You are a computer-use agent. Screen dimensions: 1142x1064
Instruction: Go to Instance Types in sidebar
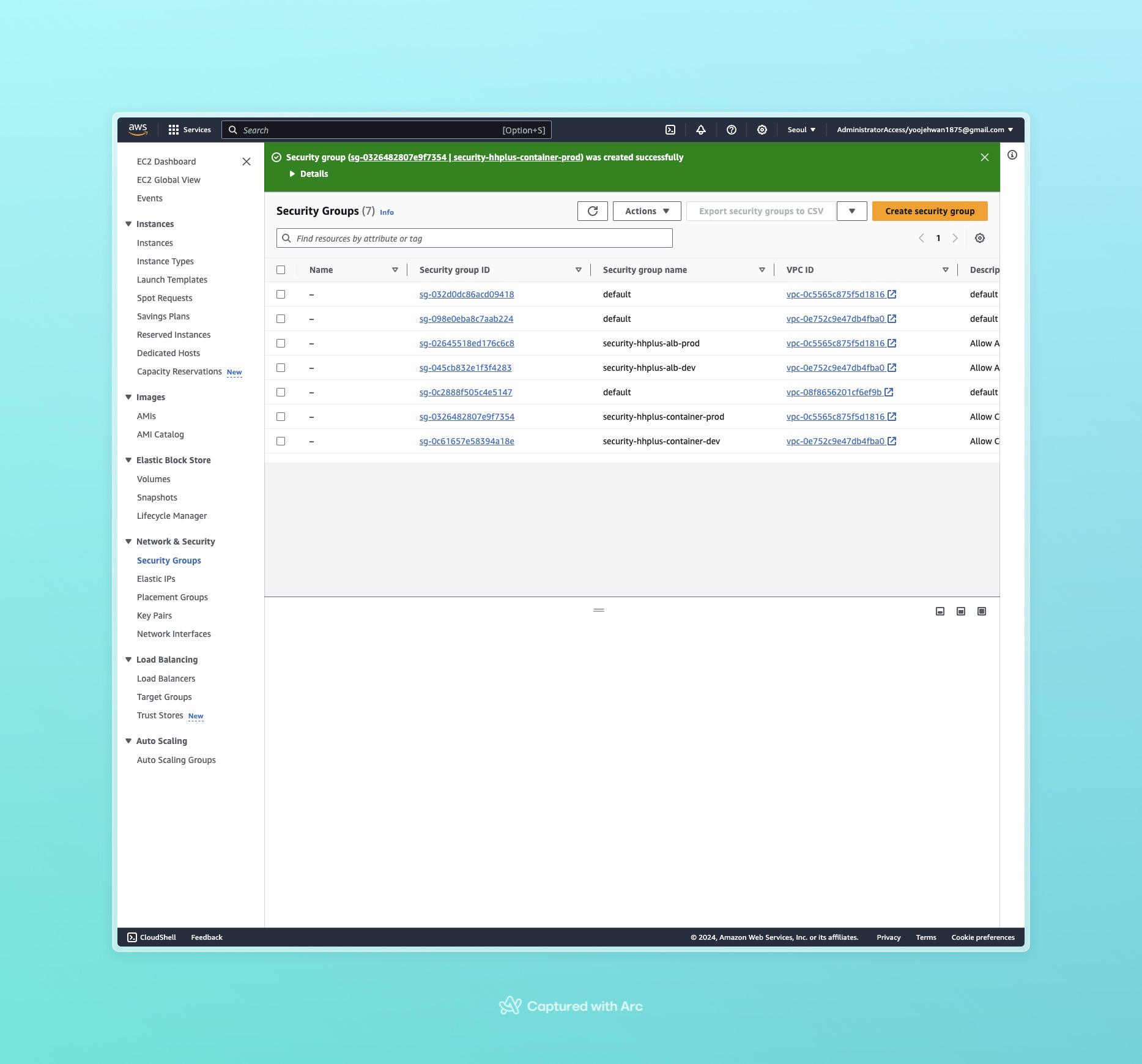(165, 261)
